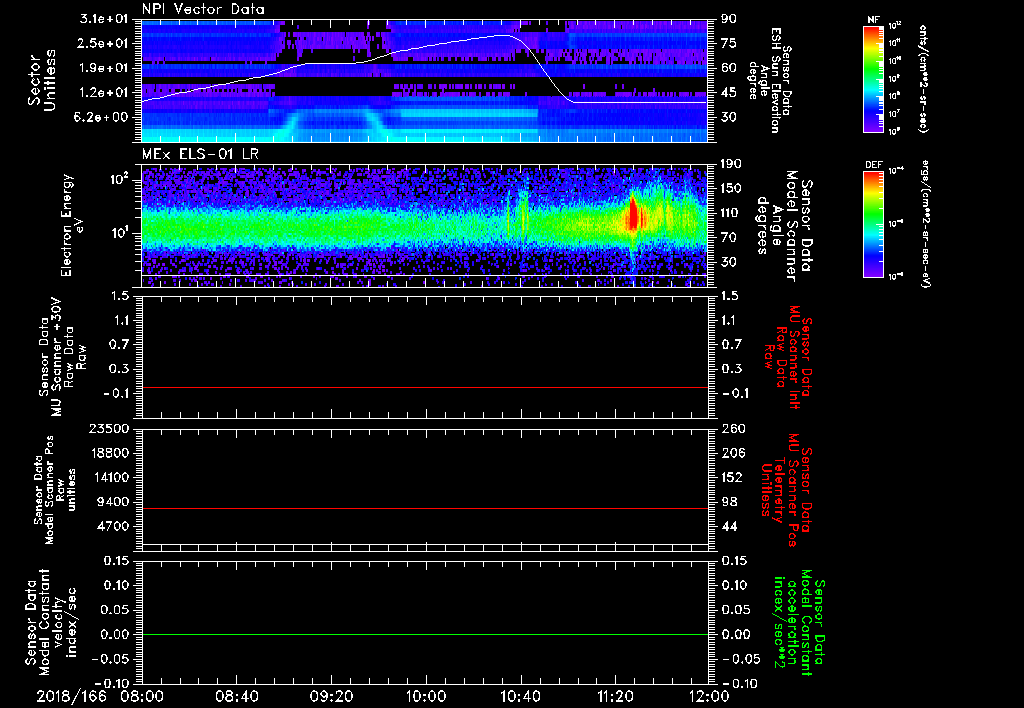
Task: Click the "98" telemetry tick label
Action: pyautogui.click(x=728, y=502)
